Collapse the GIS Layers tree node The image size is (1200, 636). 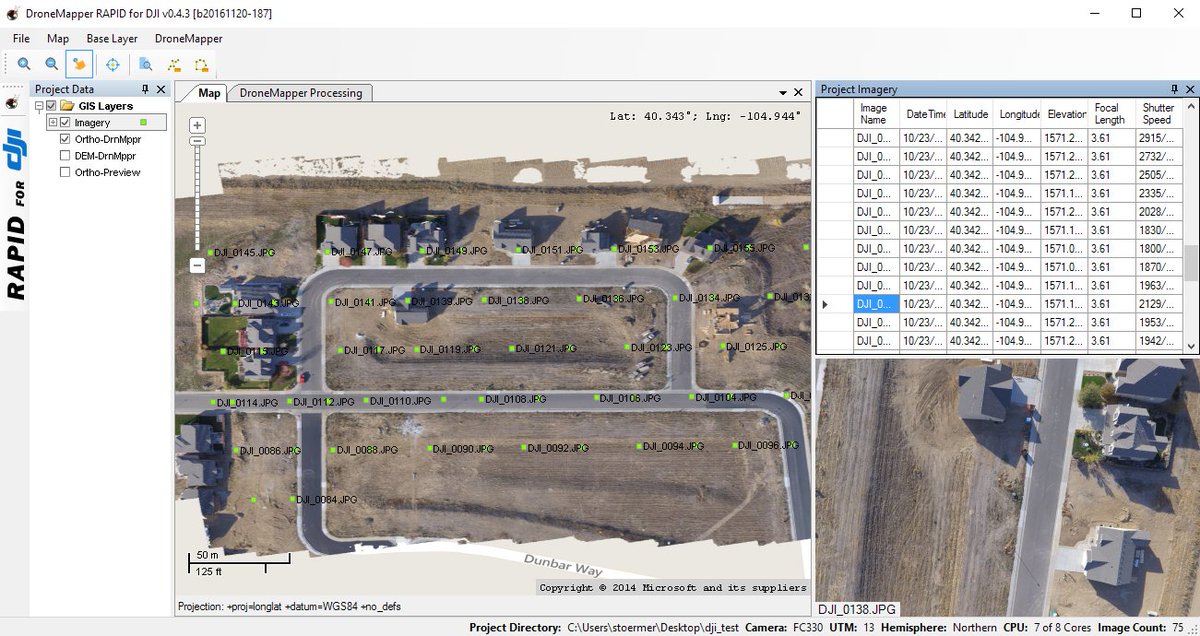pyautogui.click(x=39, y=105)
